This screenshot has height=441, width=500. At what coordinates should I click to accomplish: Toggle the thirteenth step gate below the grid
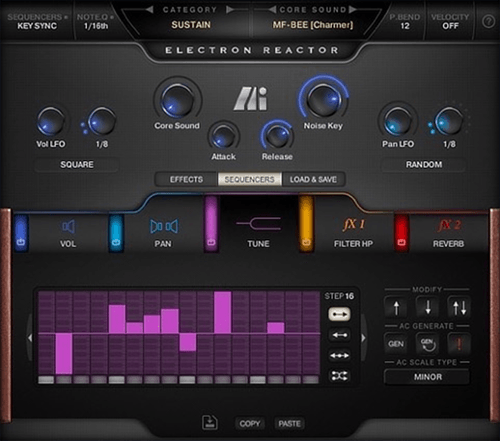click(258, 379)
